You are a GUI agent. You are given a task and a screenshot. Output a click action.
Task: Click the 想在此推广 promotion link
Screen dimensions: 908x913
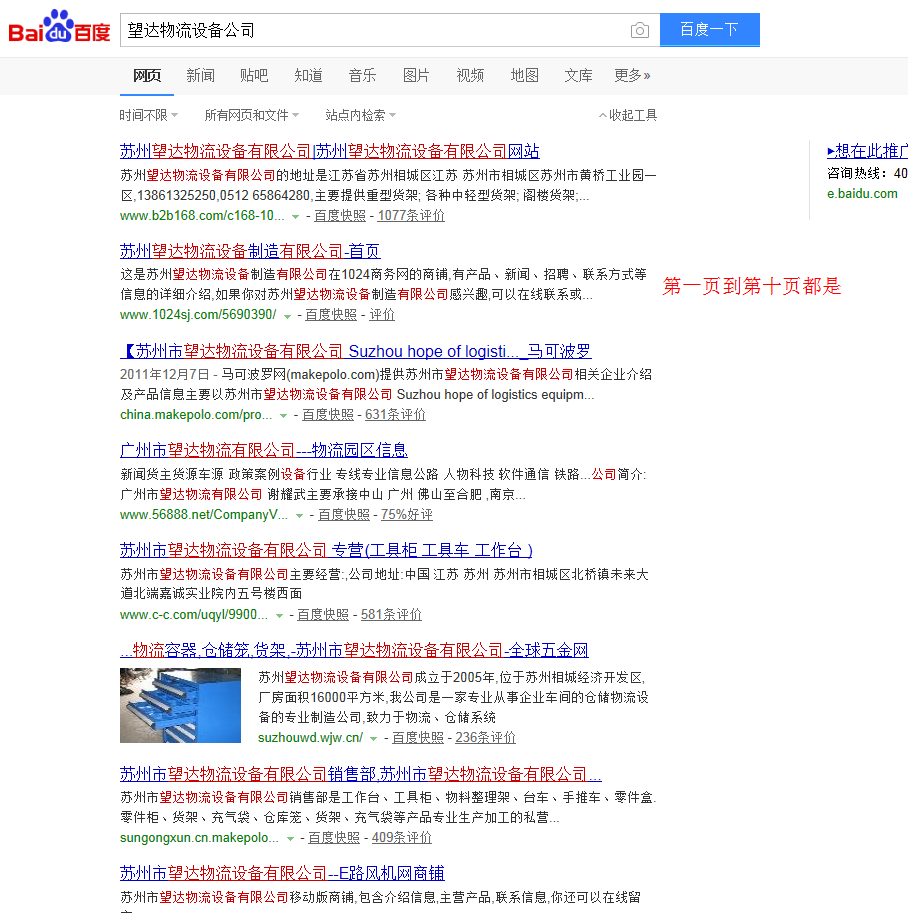tap(867, 151)
